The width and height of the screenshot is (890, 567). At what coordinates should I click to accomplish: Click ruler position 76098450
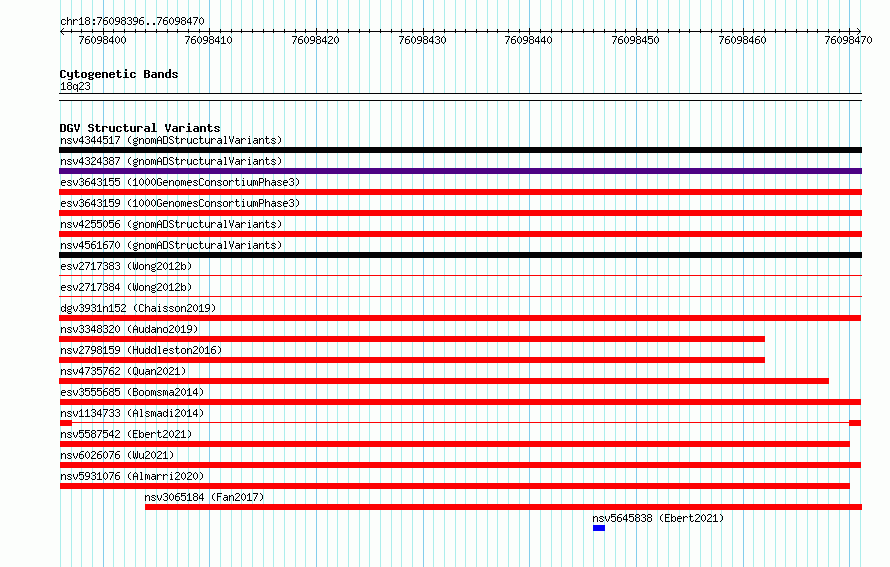(x=635, y=40)
